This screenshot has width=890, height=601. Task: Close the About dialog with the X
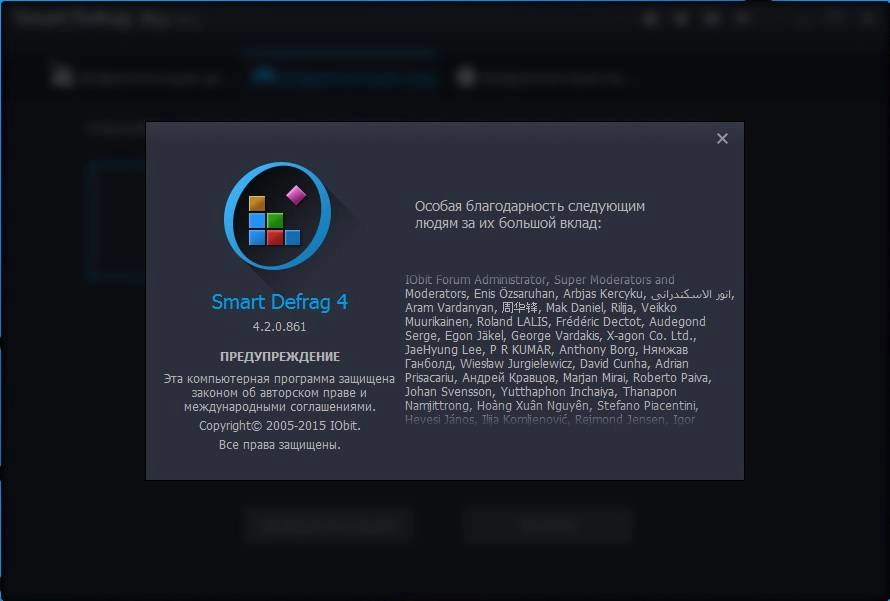pos(722,138)
